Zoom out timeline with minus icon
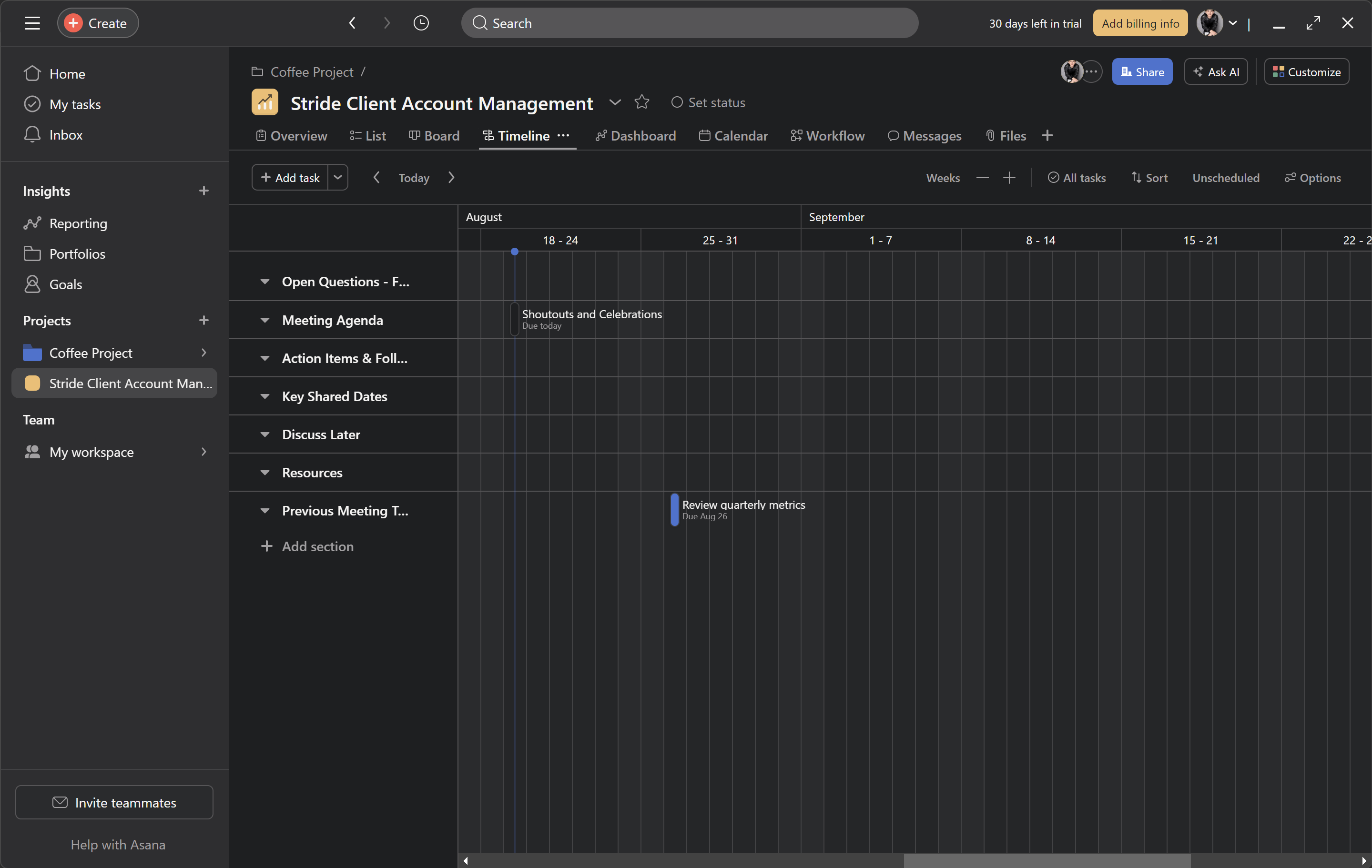The width and height of the screenshot is (1372, 868). [x=982, y=178]
